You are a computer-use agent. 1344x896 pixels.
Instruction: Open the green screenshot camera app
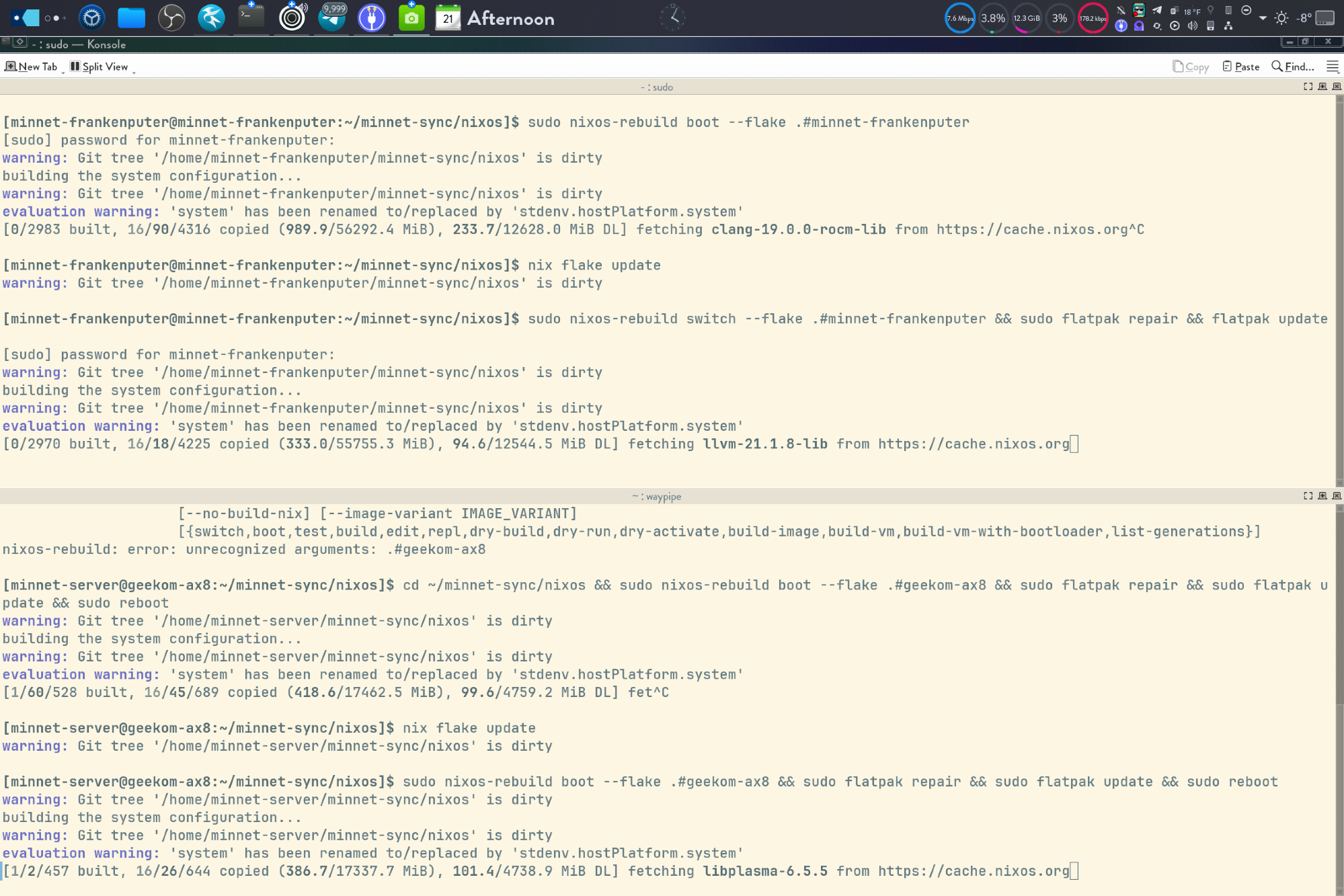point(411,18)
